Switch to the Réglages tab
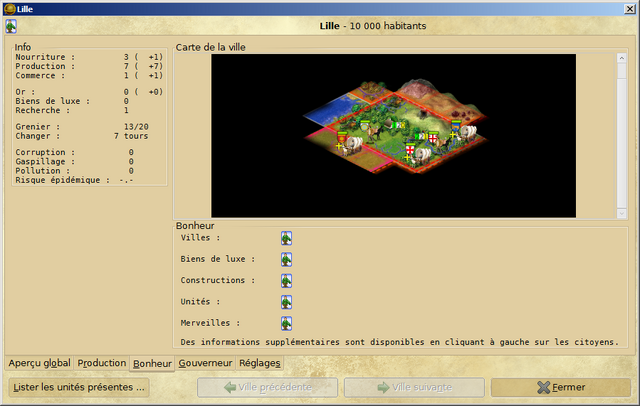Image resolution: width=640 pixels, height=406 pixels. (260, 363)
